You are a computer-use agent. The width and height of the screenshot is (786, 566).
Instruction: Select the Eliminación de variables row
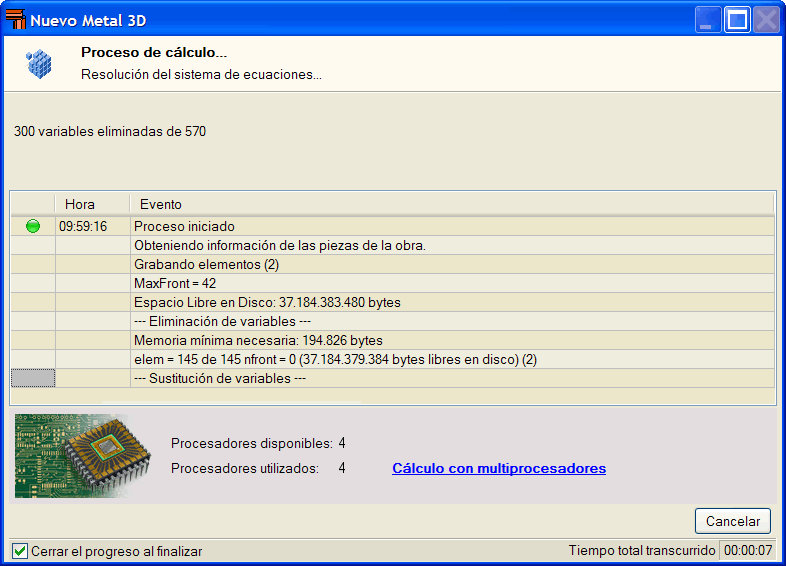(x=392, y=322)
